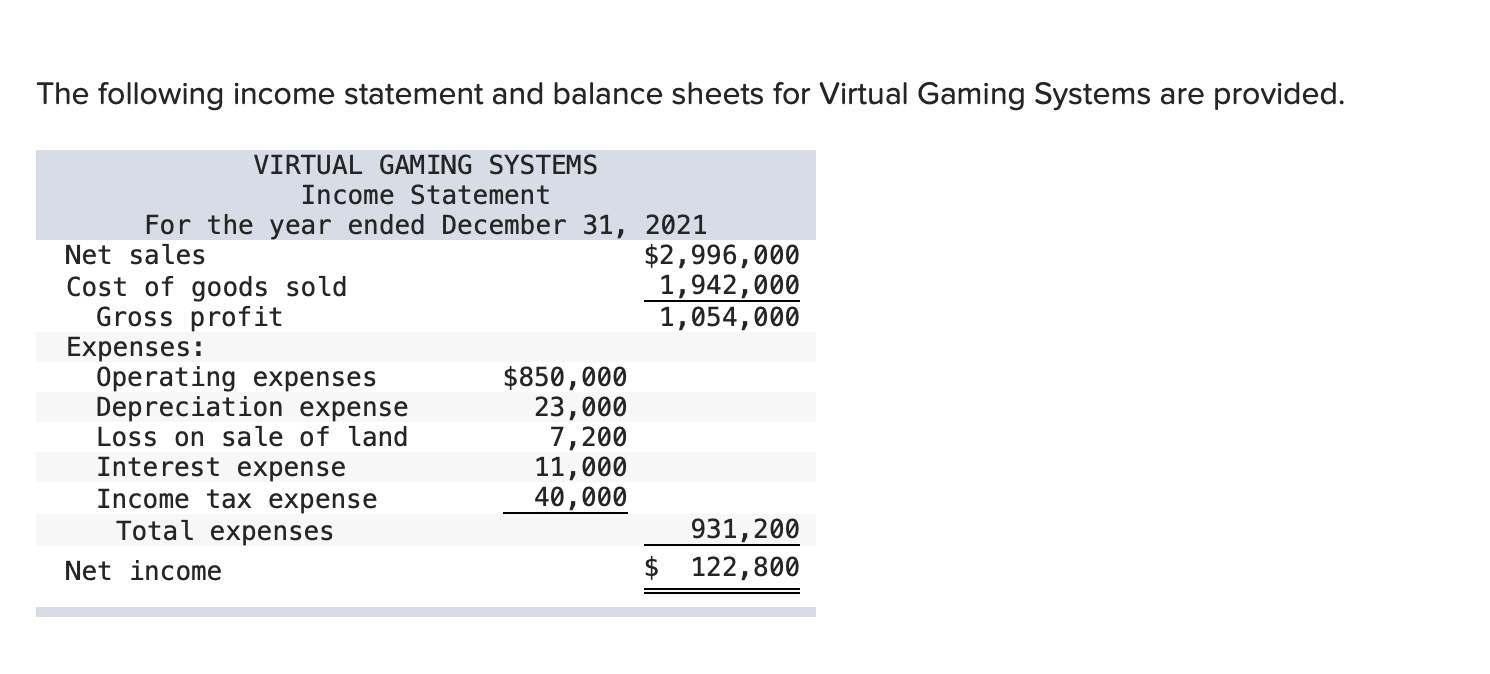Select the Depreciation expense row
1490x674 pixels.
click(x=250, y=407)
